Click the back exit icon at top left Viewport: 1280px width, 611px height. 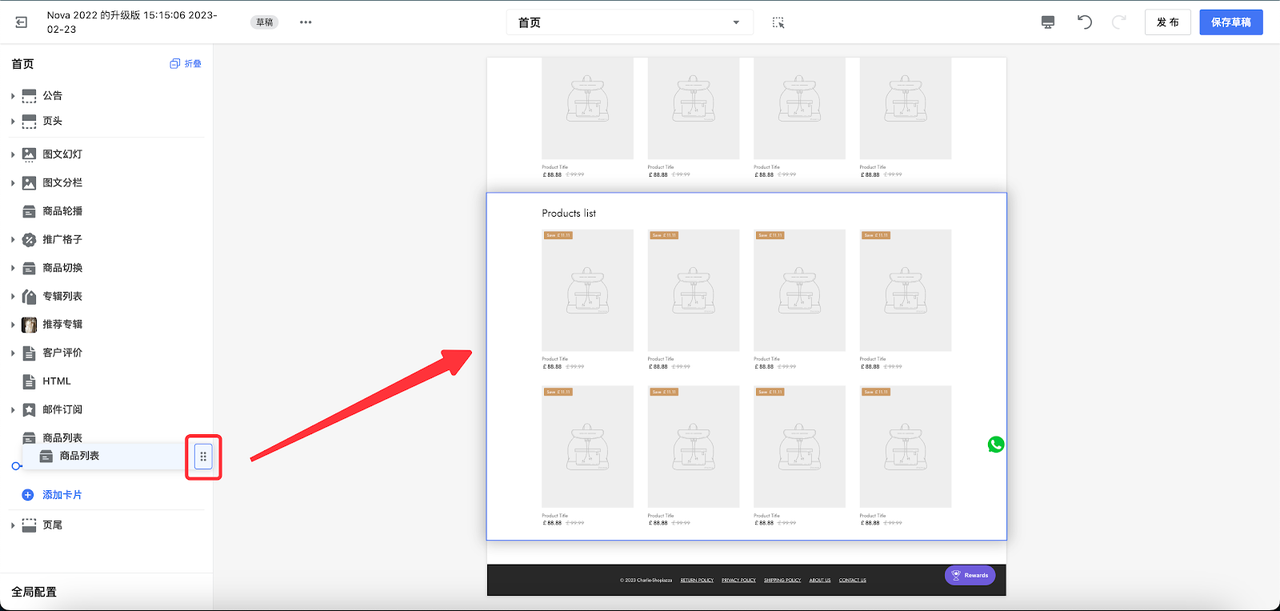coord(21,22)
